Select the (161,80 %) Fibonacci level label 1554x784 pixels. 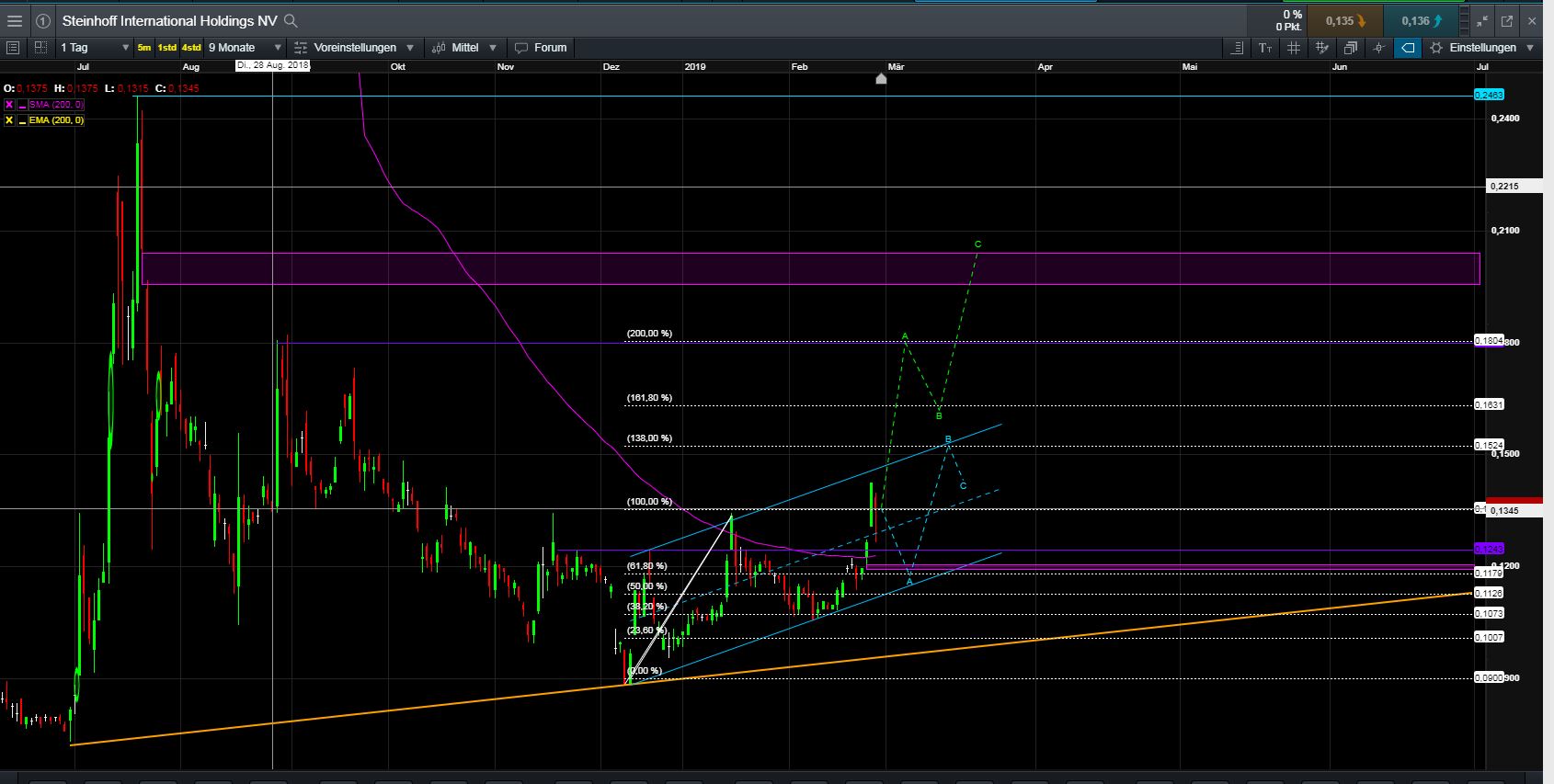click(649, 398)
